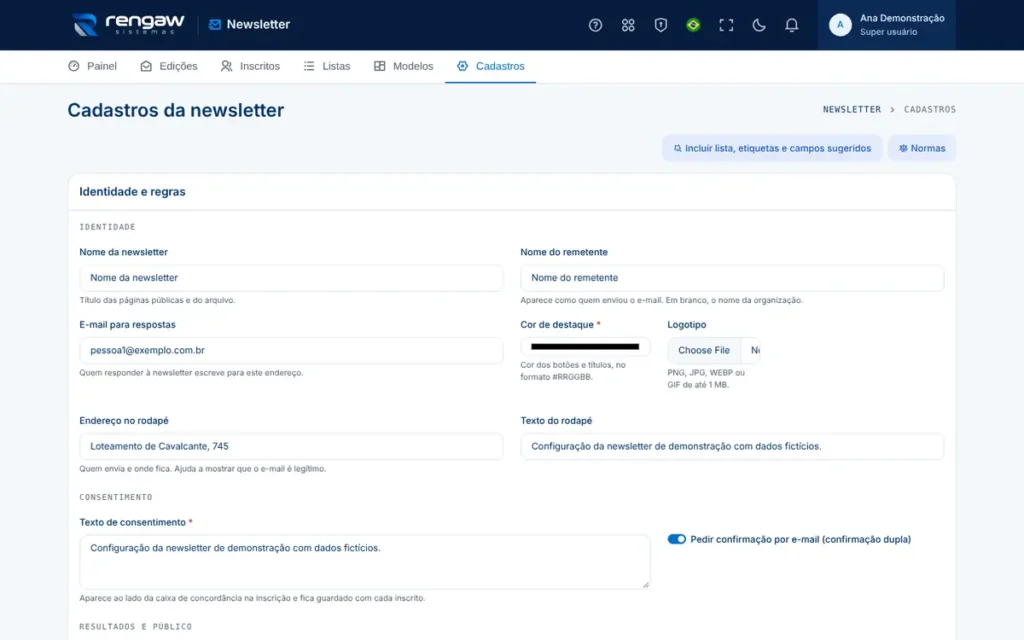
Task: Toggle Pedir confirmação por e-mail switch
Action: [677, 539]
